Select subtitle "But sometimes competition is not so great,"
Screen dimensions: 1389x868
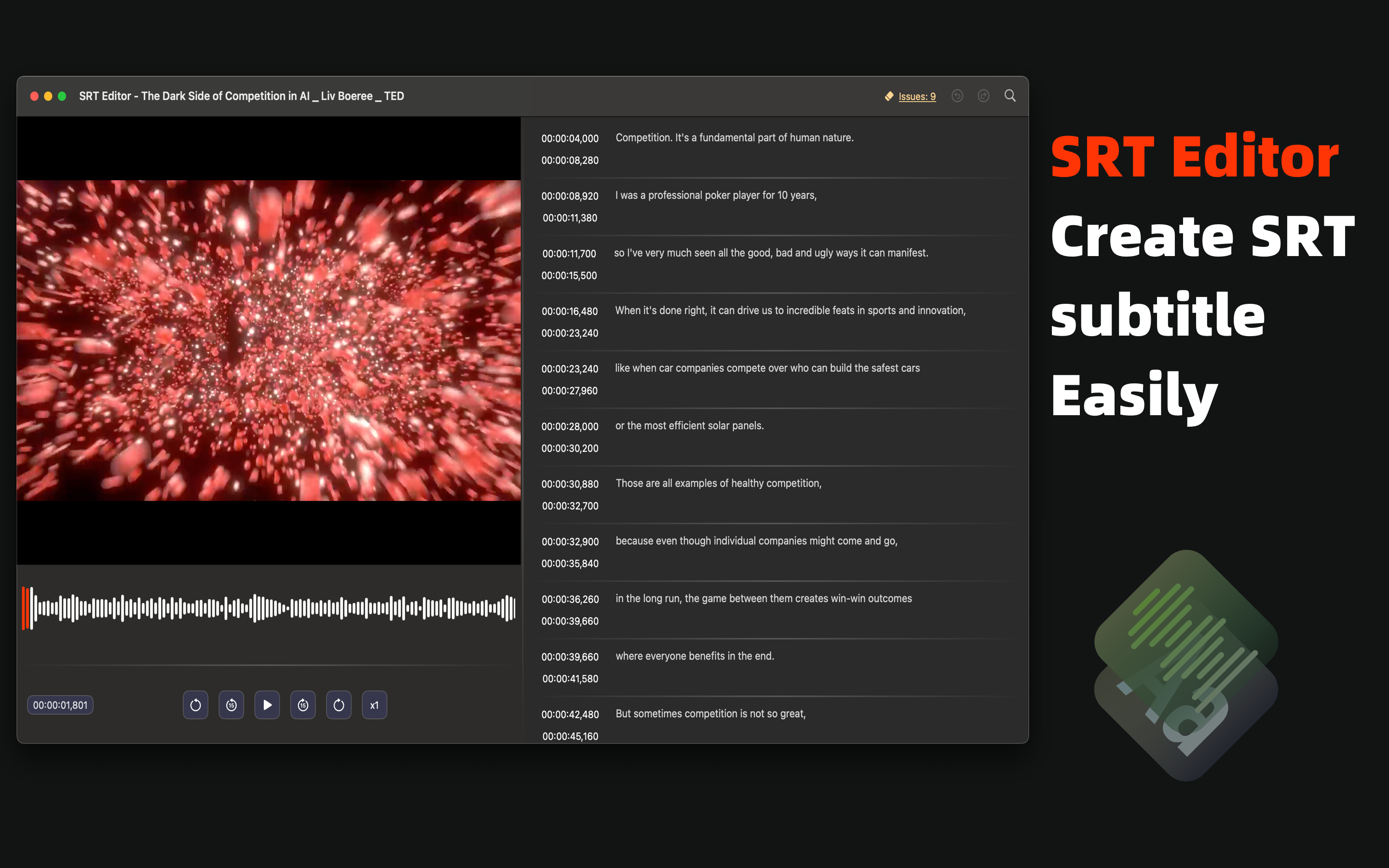click(x=710, y=714)
